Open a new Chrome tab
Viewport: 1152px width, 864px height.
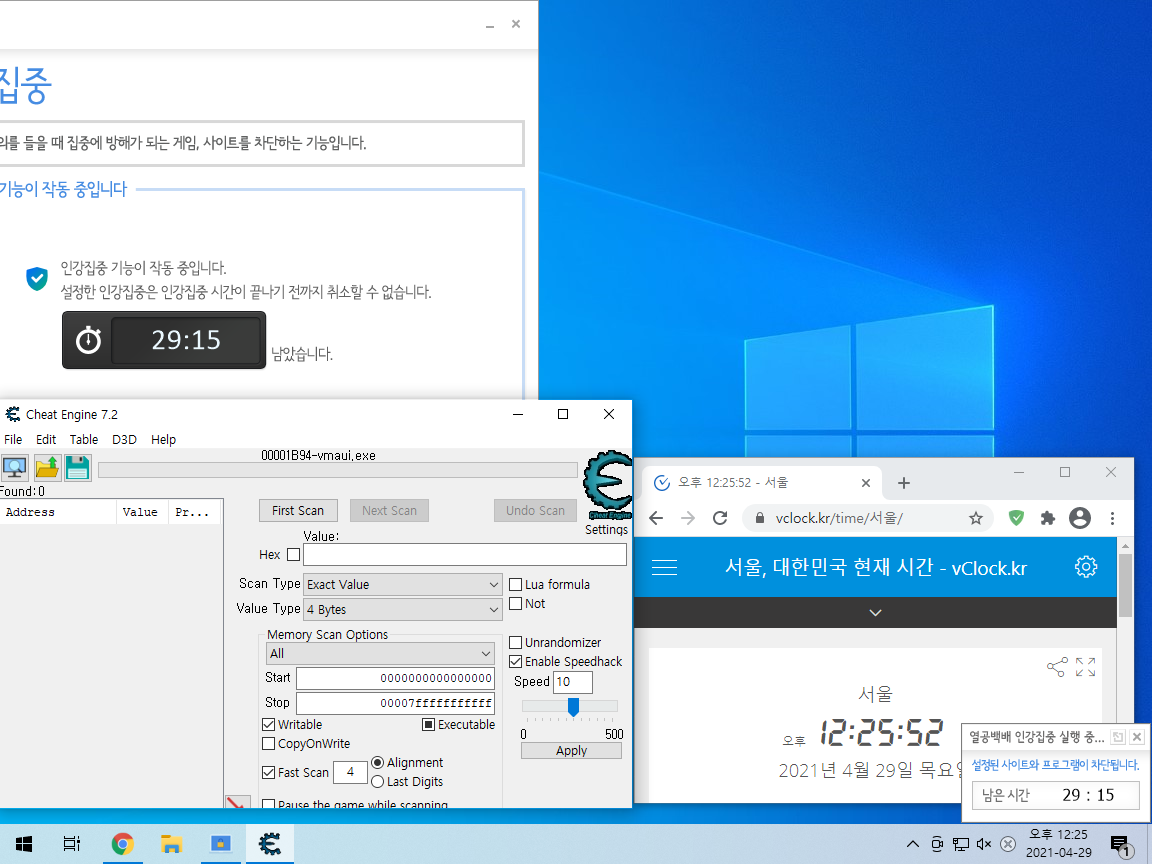point(904,483)
